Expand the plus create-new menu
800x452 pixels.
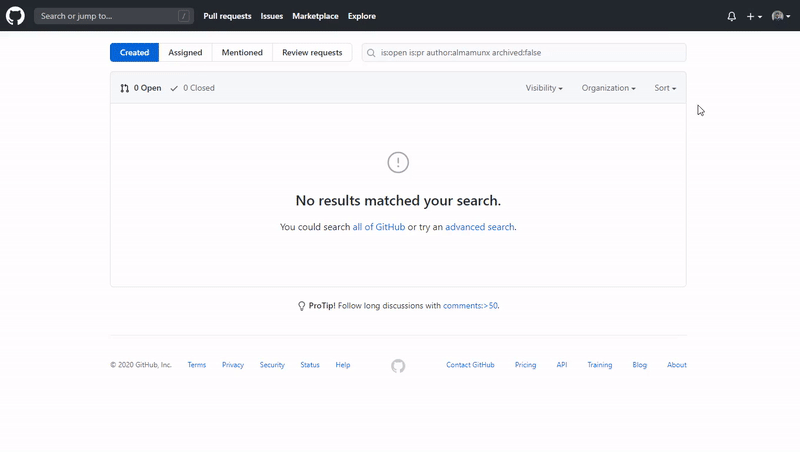[754, 16]
